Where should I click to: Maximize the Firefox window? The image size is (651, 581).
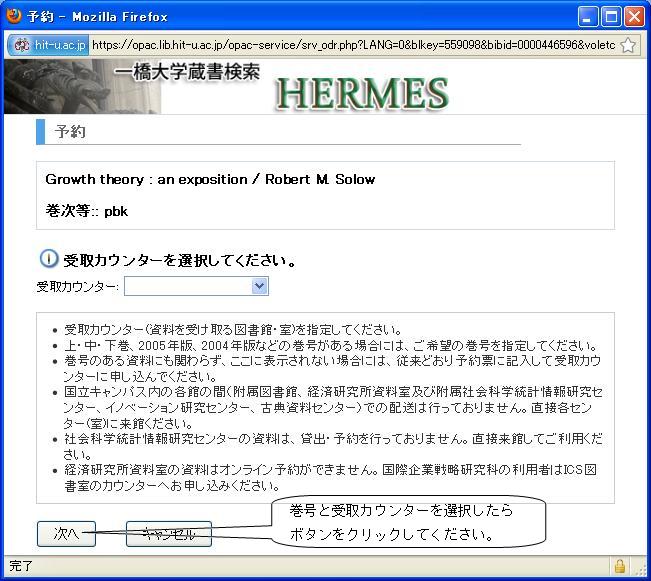coord(611,17)
